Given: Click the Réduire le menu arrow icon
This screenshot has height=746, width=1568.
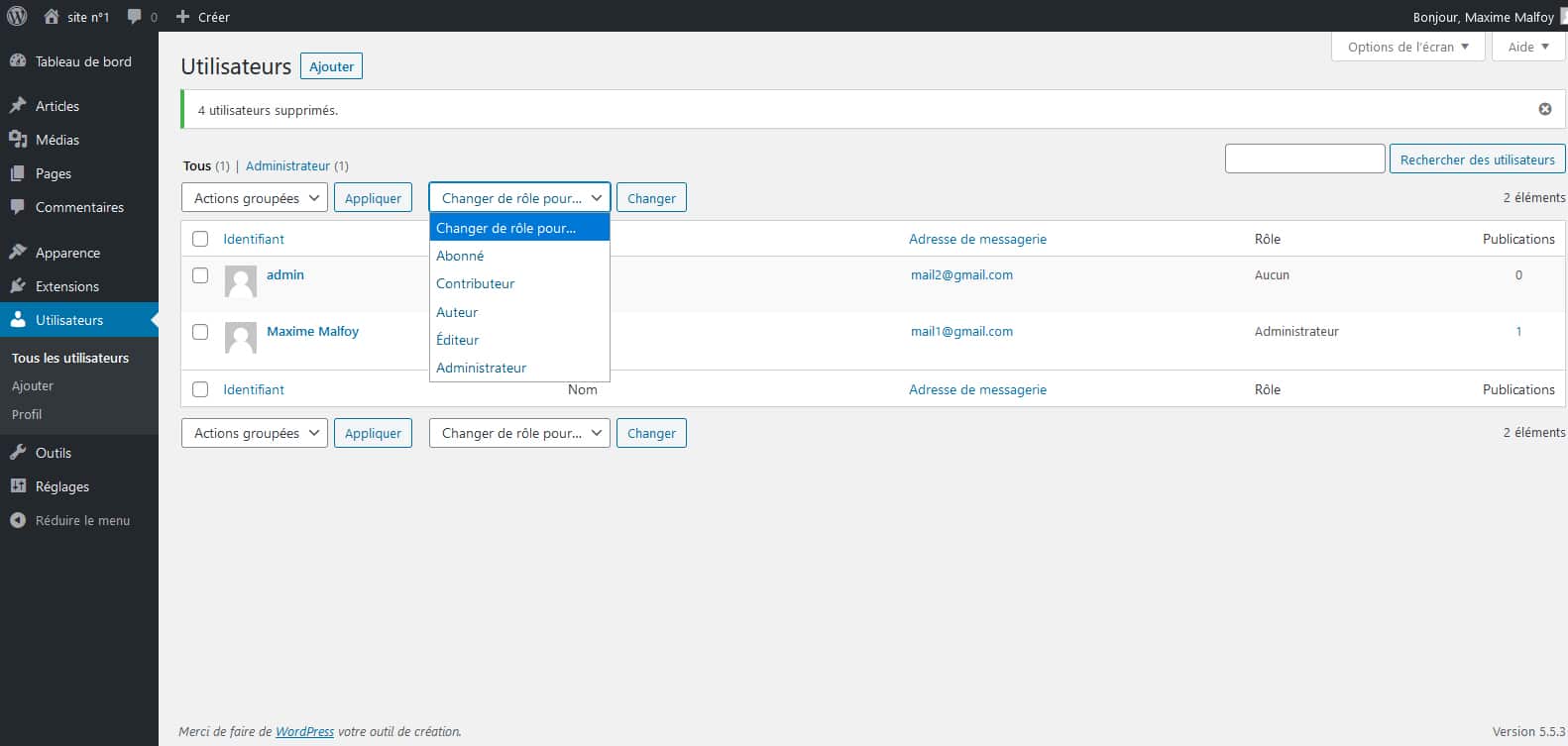Looking at the screenshot, I should [x=18, y=520].
